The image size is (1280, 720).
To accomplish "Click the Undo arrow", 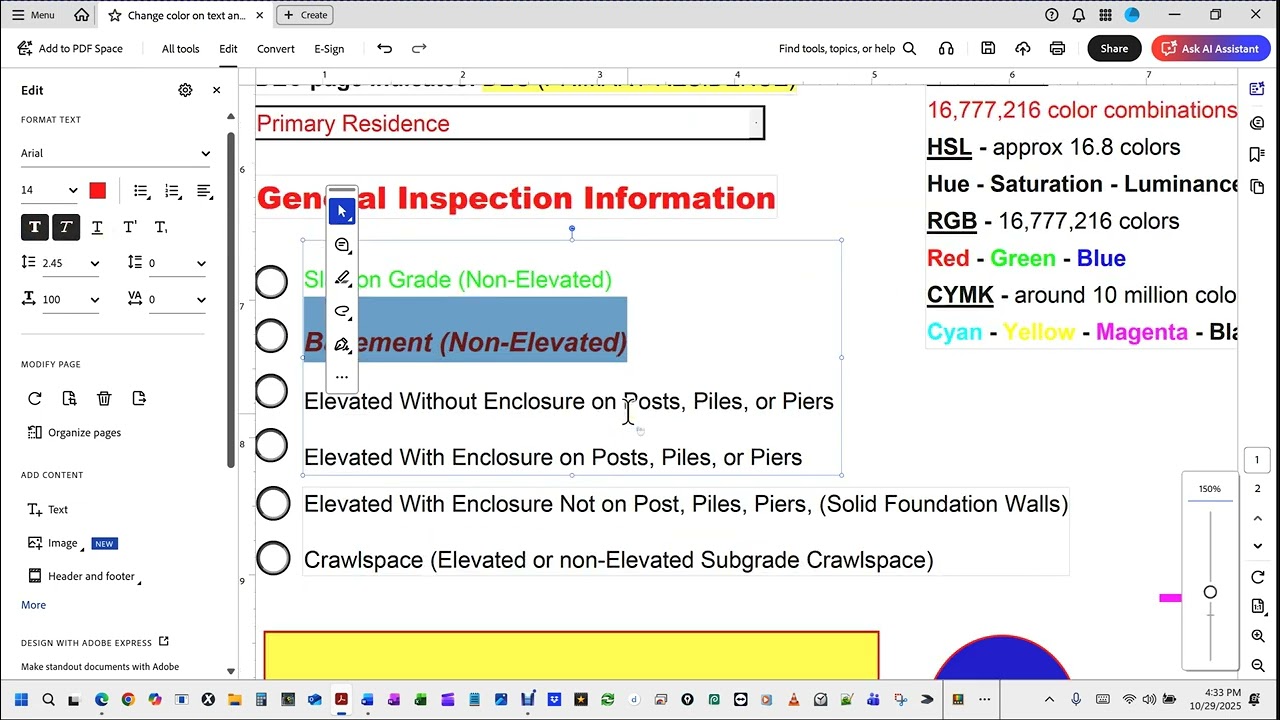I will pos(384,48).
